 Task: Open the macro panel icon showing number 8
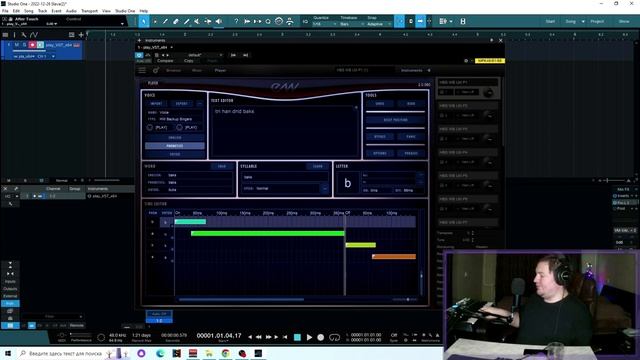(463, 21)
